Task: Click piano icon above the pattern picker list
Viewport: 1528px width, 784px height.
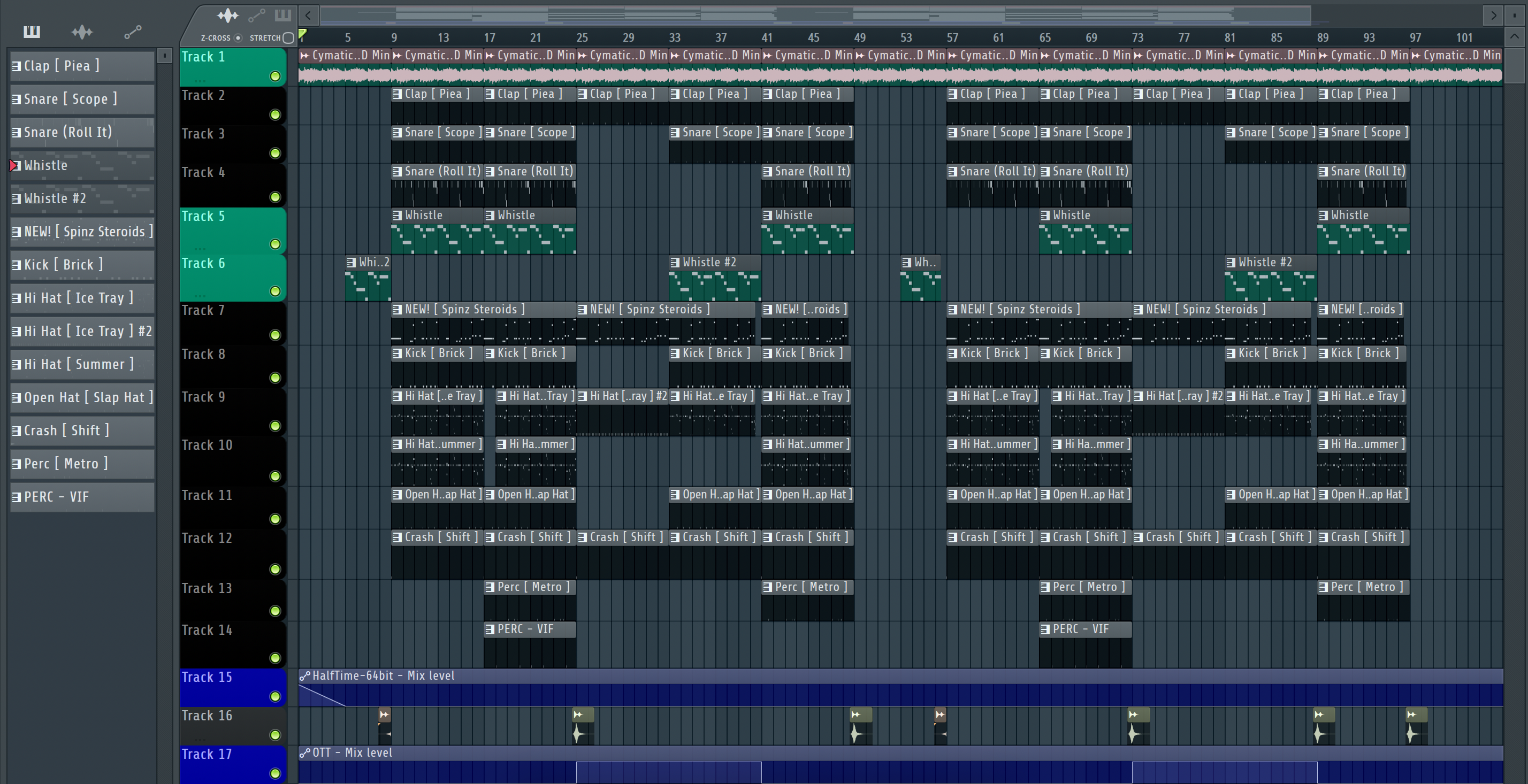Action: click(x=32, y=32)
